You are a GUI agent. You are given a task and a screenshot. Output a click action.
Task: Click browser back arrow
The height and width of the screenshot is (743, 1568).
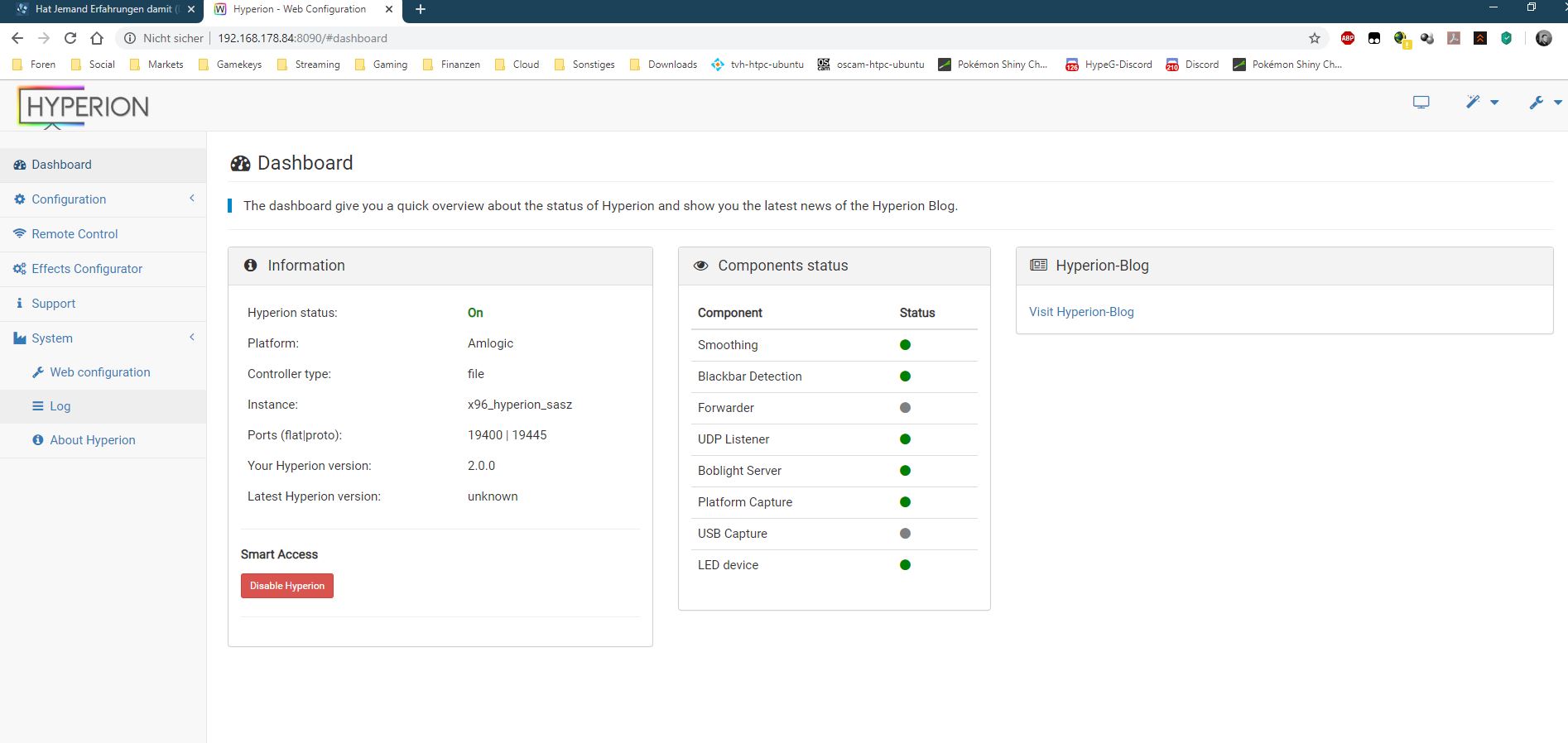17,38
